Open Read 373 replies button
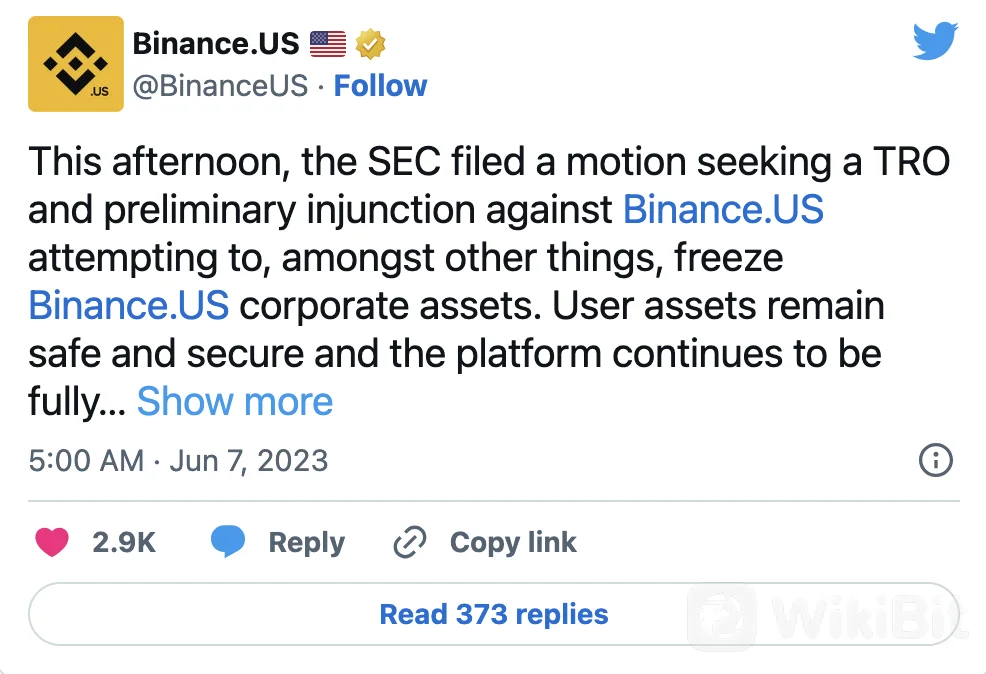This screenshot has height=674, width=986. [x=493, y=613]
